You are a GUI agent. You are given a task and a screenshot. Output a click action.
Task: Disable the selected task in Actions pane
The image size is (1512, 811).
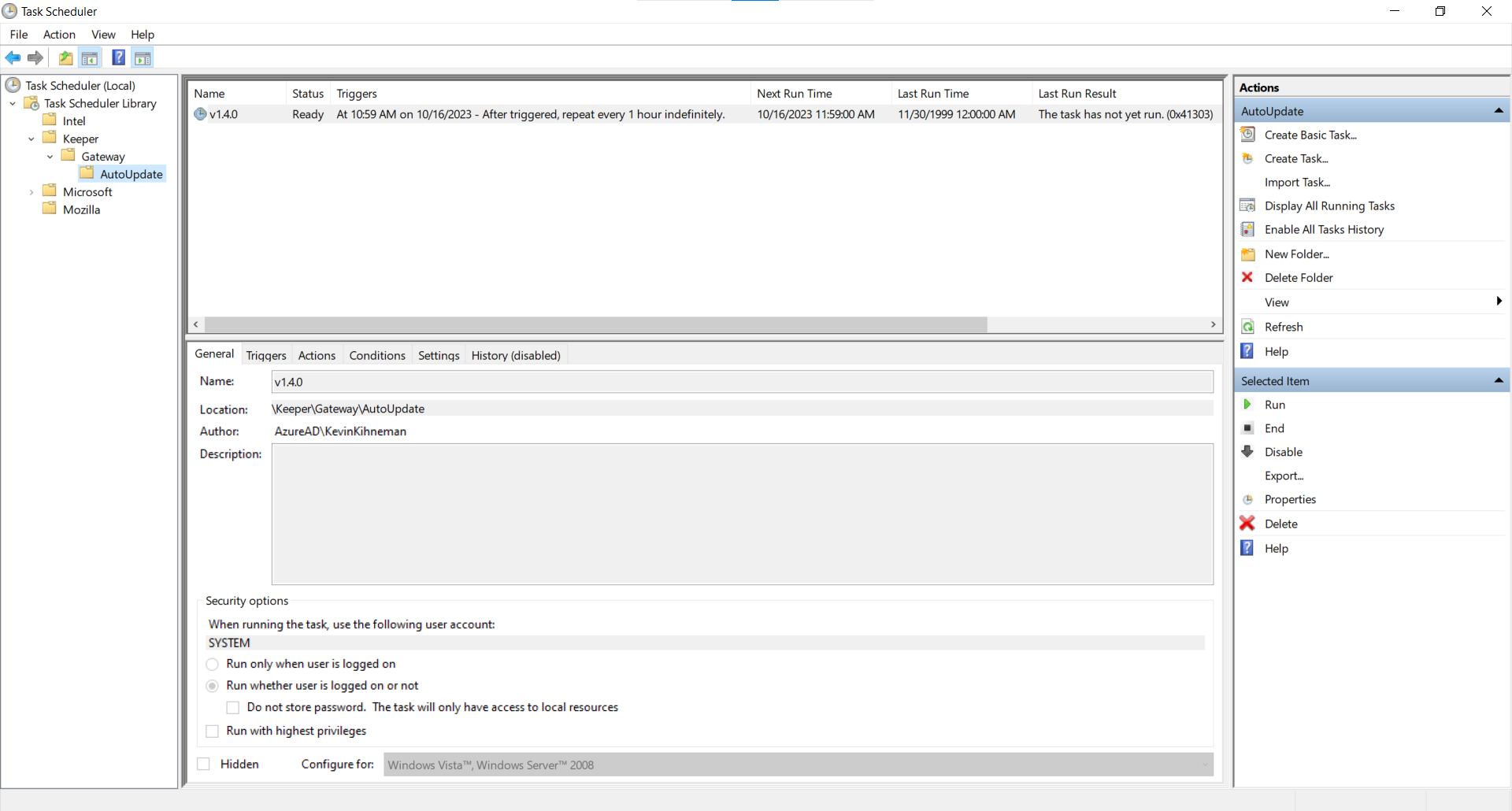1283,452
